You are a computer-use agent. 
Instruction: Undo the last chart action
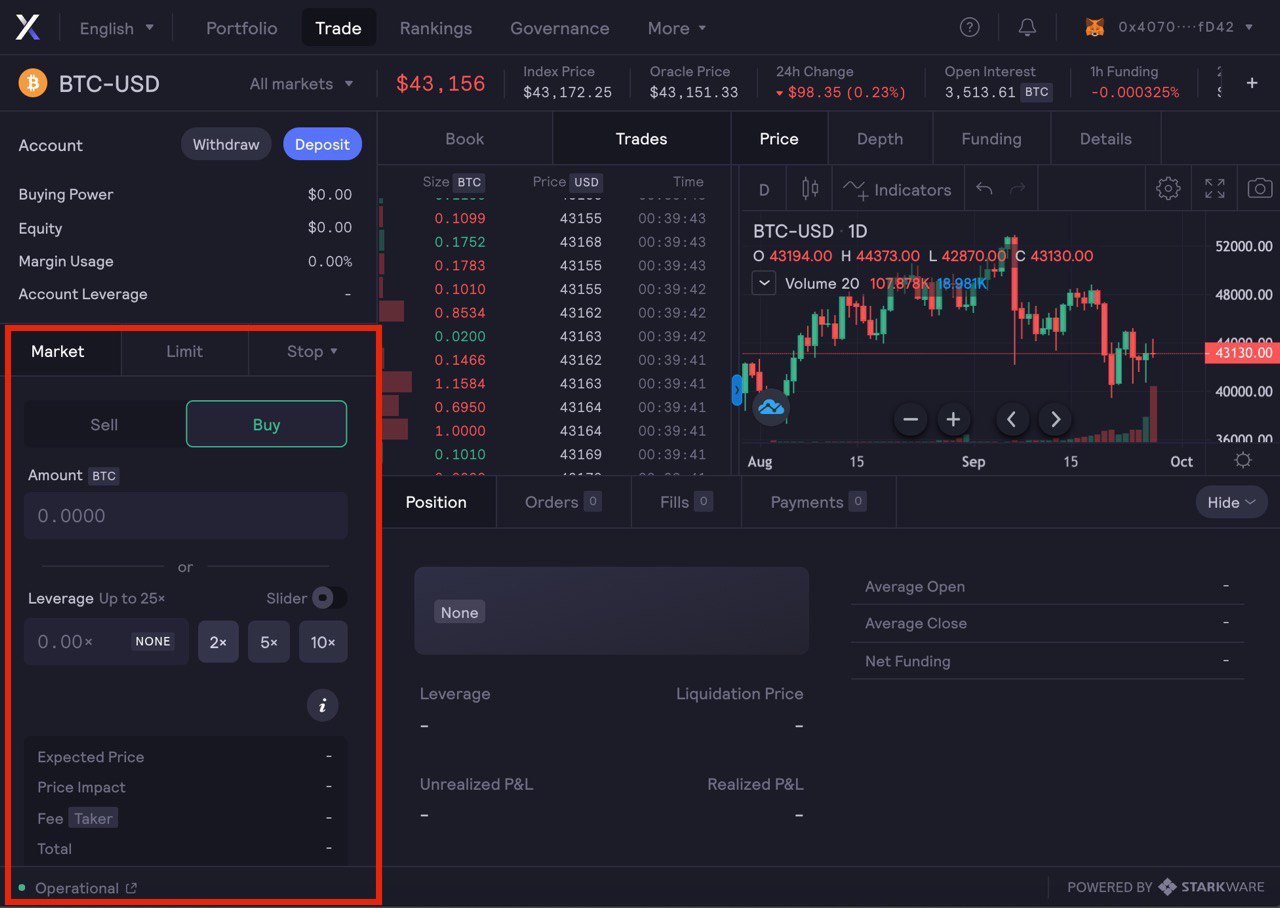[x=984, y=189]
